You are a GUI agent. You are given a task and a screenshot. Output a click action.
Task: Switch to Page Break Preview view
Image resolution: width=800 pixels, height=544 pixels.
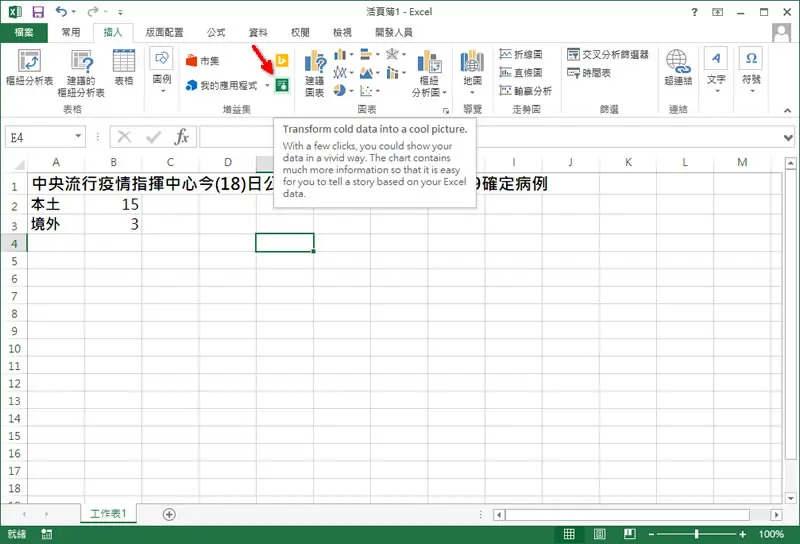click(630, 534)
